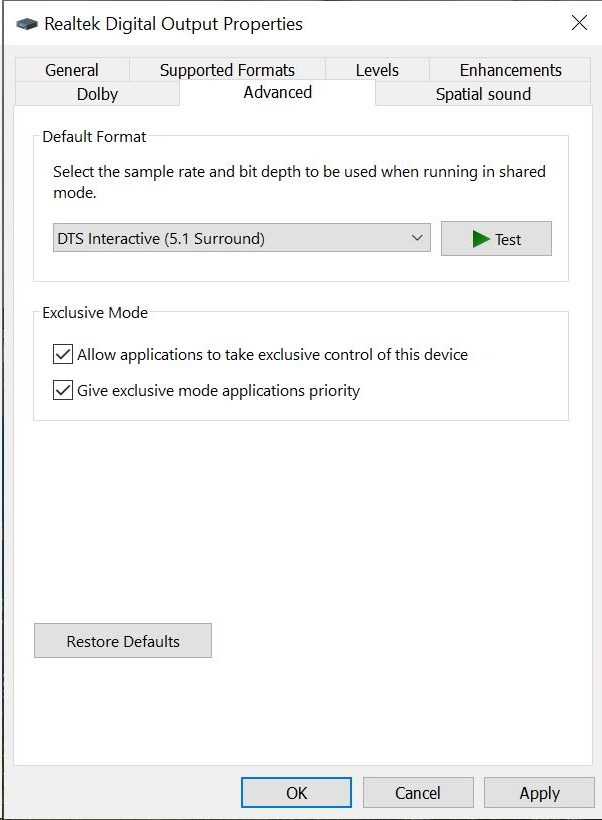Show the Spatial sound tab

coord(483,94)
